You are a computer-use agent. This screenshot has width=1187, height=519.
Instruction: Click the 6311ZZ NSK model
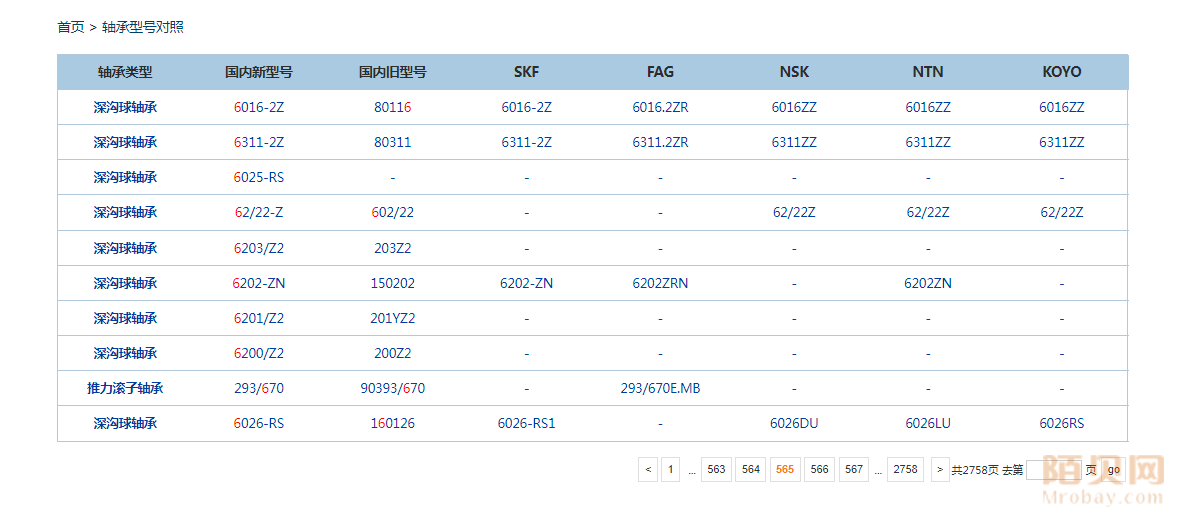794,142
